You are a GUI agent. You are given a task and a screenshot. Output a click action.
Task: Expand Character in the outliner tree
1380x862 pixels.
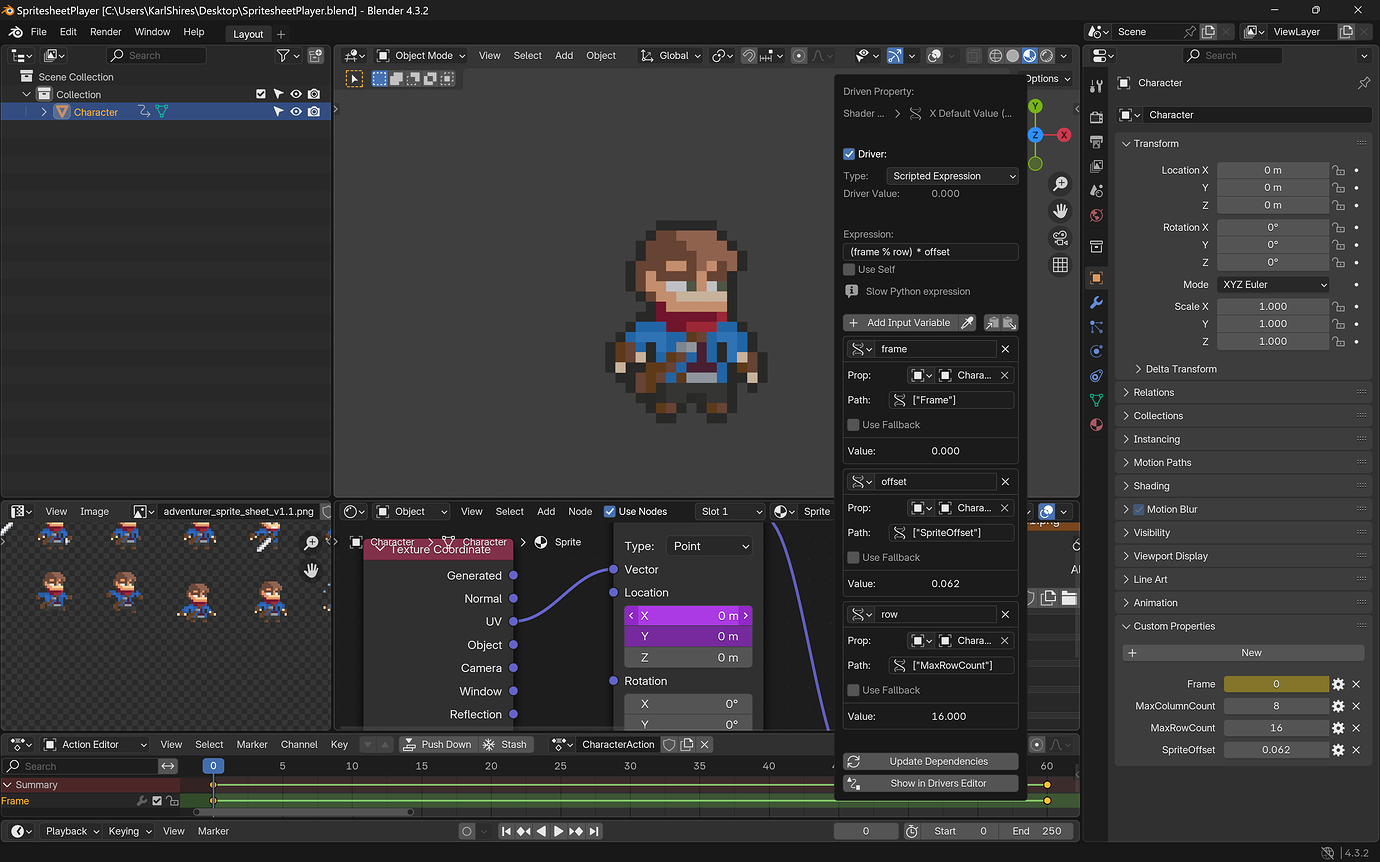pos(44,112)
